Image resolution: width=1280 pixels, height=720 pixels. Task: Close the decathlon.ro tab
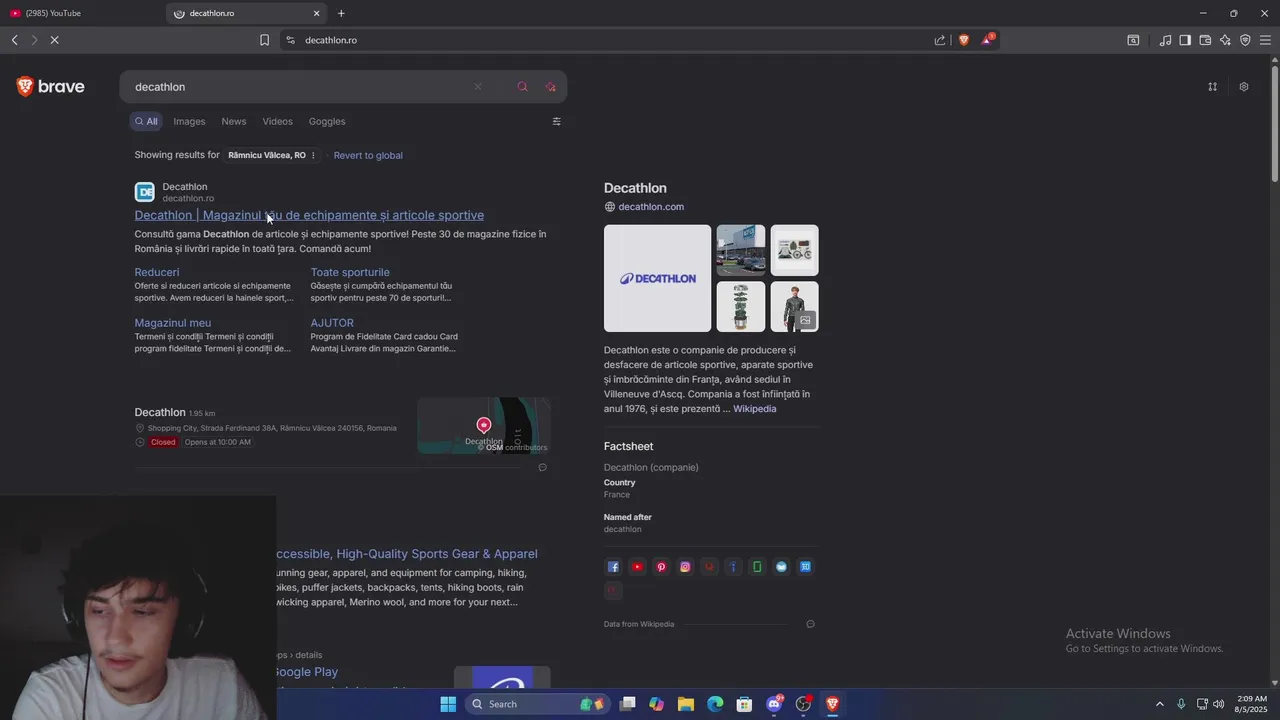[317, 13]
